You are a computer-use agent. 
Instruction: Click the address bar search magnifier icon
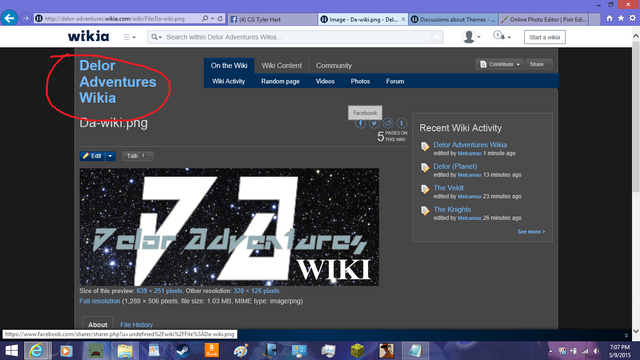click(x=205, y=18)
